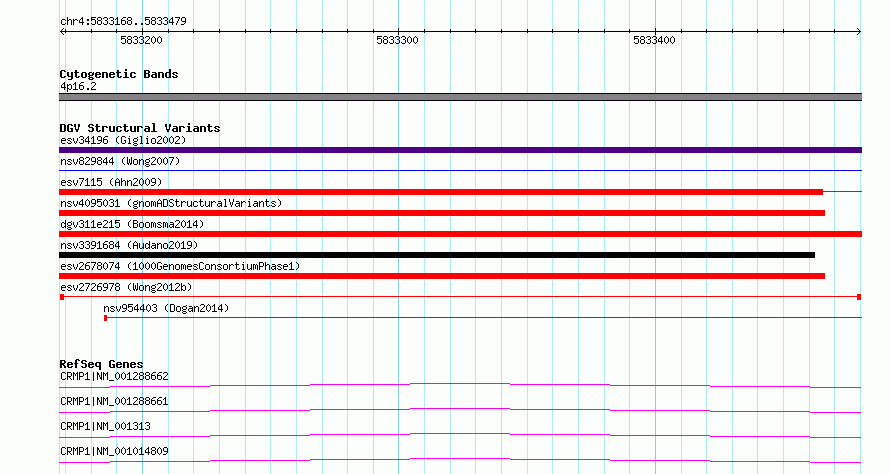Click the chr4:5833168..5833479 region label
This screenshot has height=474, width=890.
point(123,21)
